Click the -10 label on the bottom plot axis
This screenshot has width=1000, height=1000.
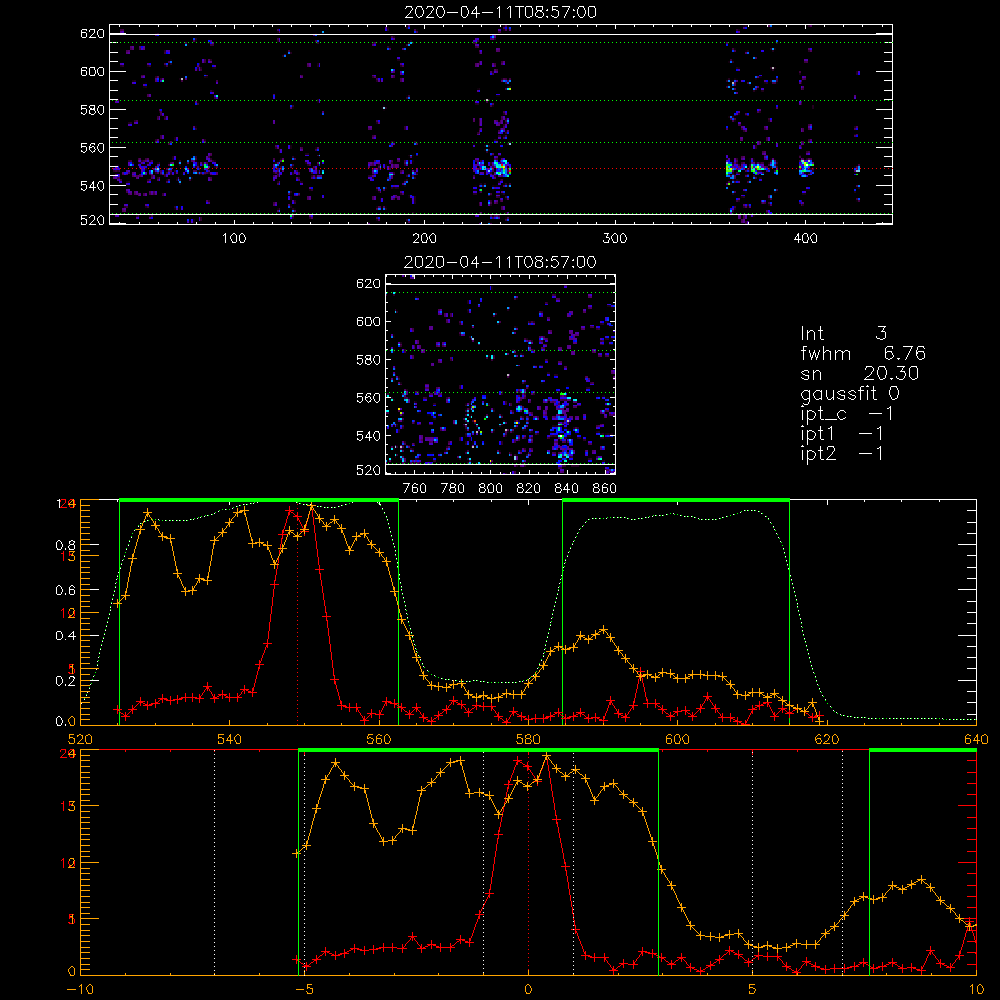pos(80,990)
